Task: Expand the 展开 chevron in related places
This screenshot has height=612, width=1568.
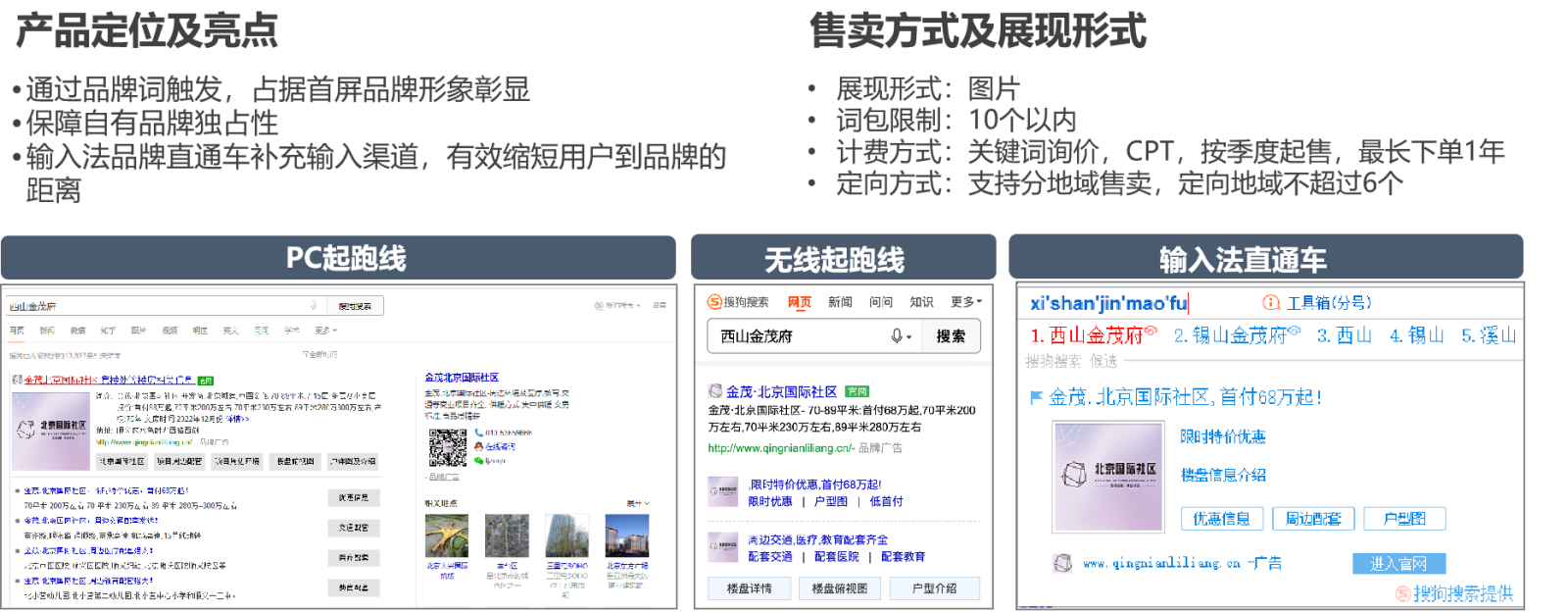Action: [x=639, y=503]
